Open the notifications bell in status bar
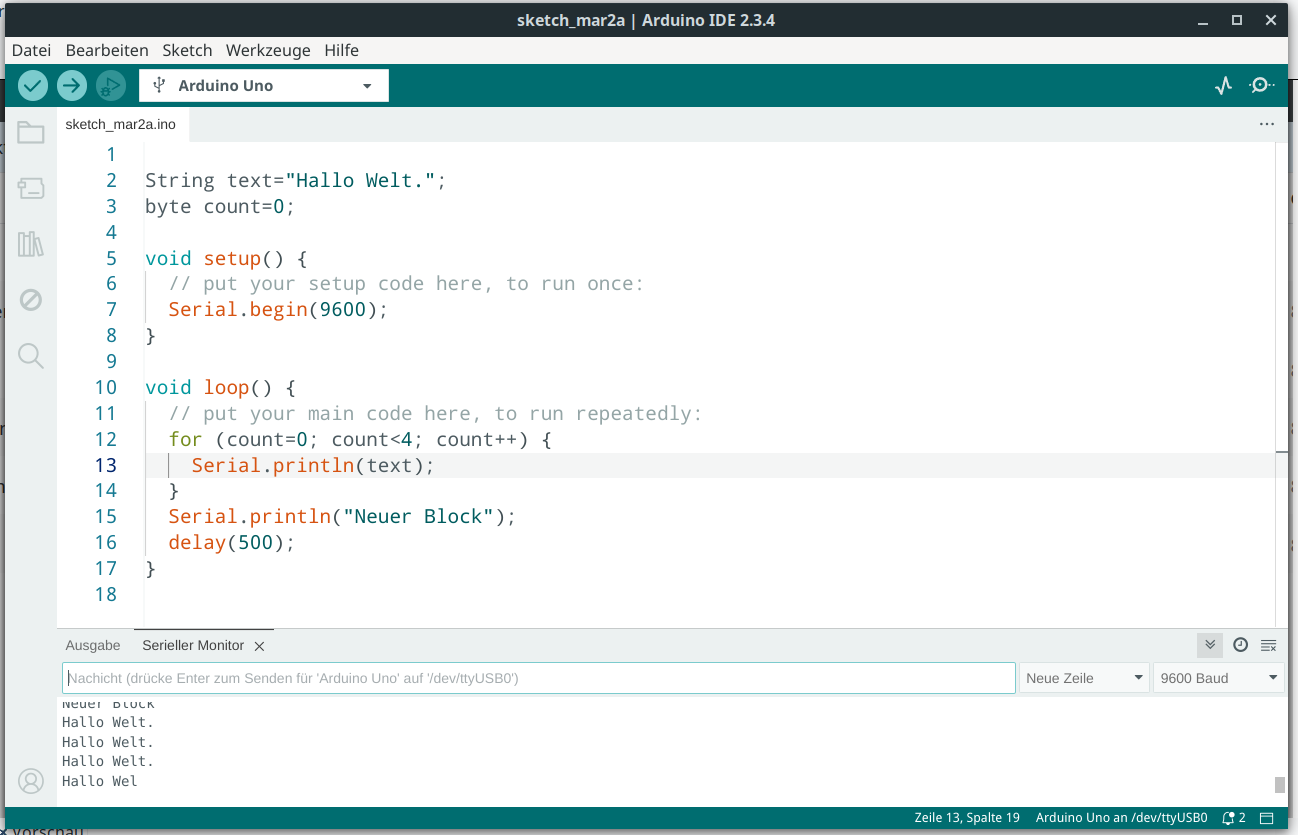 (x=1235, y=818)
